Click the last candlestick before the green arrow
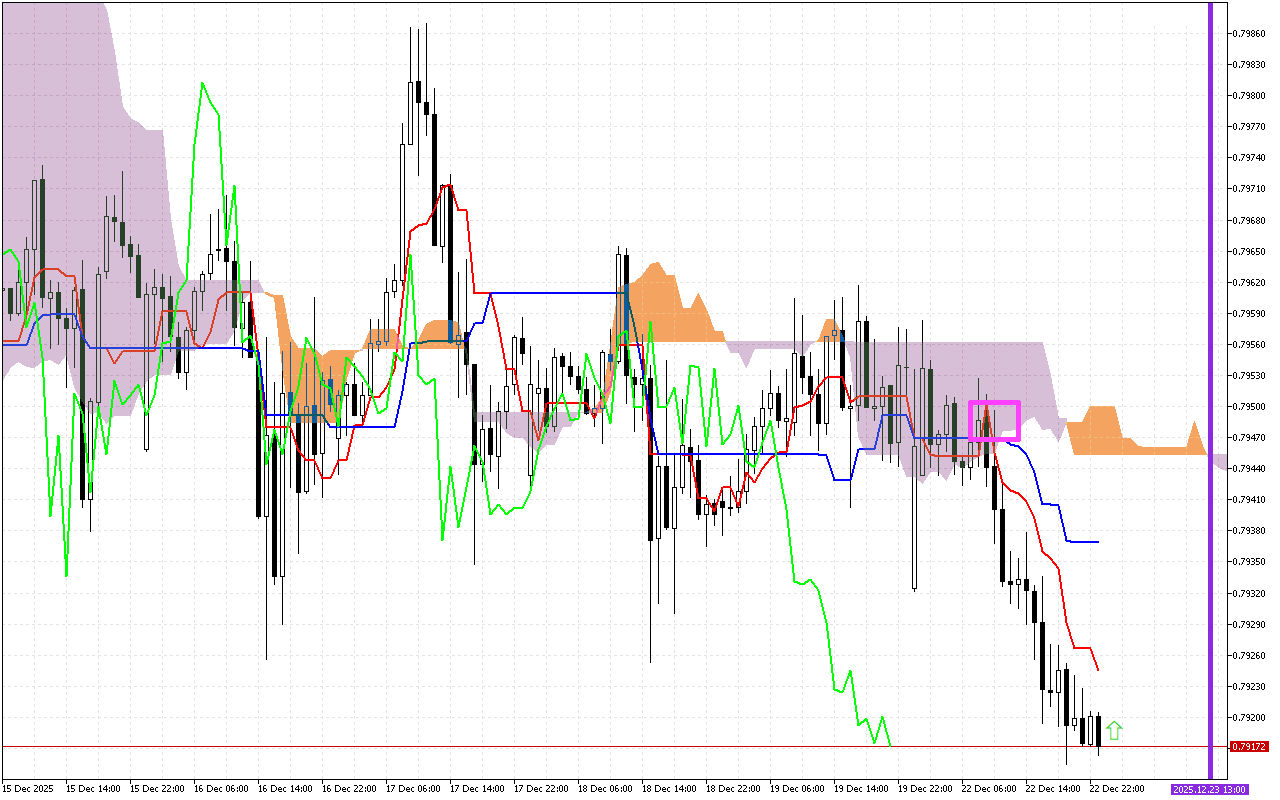 (x=1099, y=731)
